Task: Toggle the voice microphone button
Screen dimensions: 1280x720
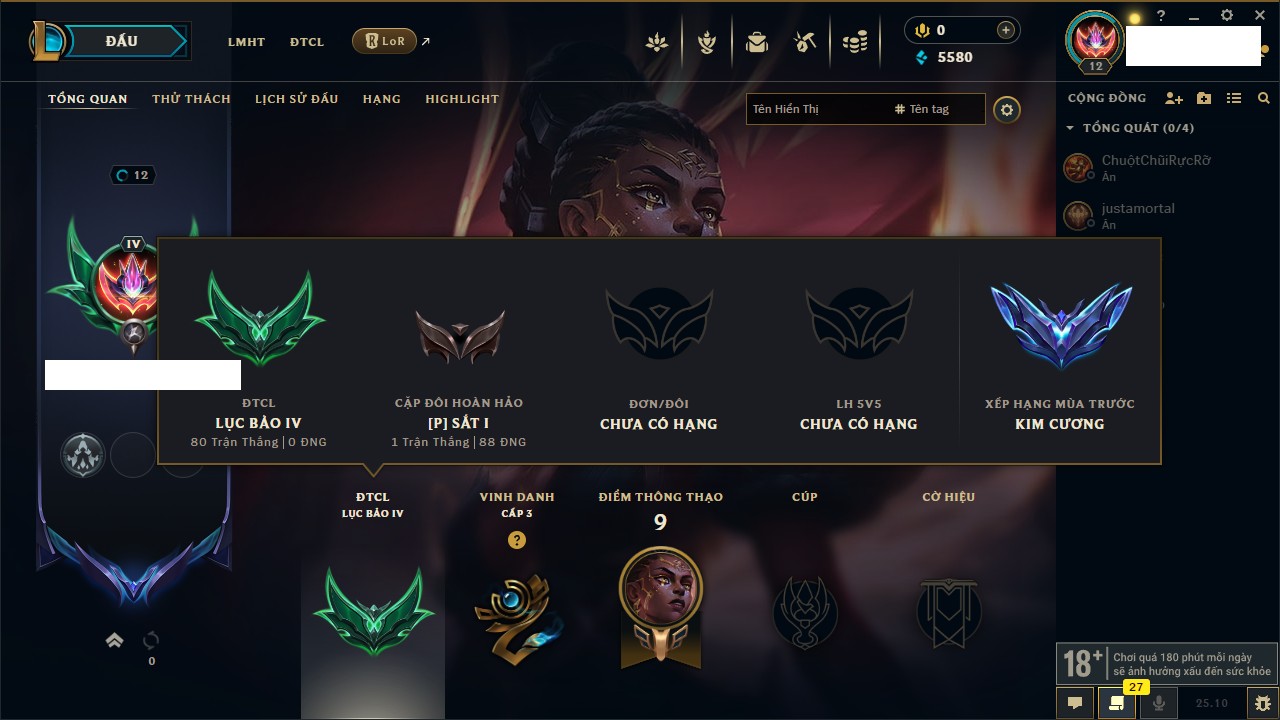Action: click(1159, 703)
